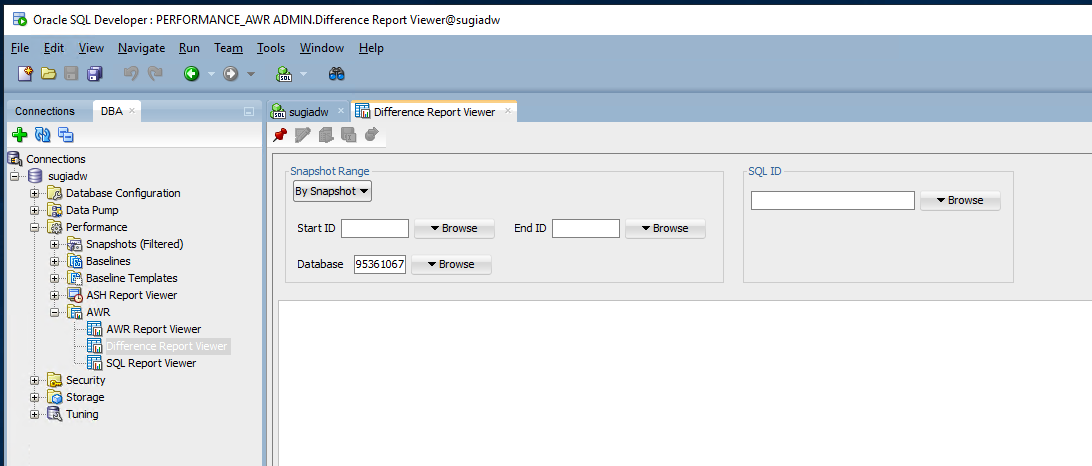1092x466 pixels.
Task: Click the Undo toolbar icon
Action: coord(131,73)
